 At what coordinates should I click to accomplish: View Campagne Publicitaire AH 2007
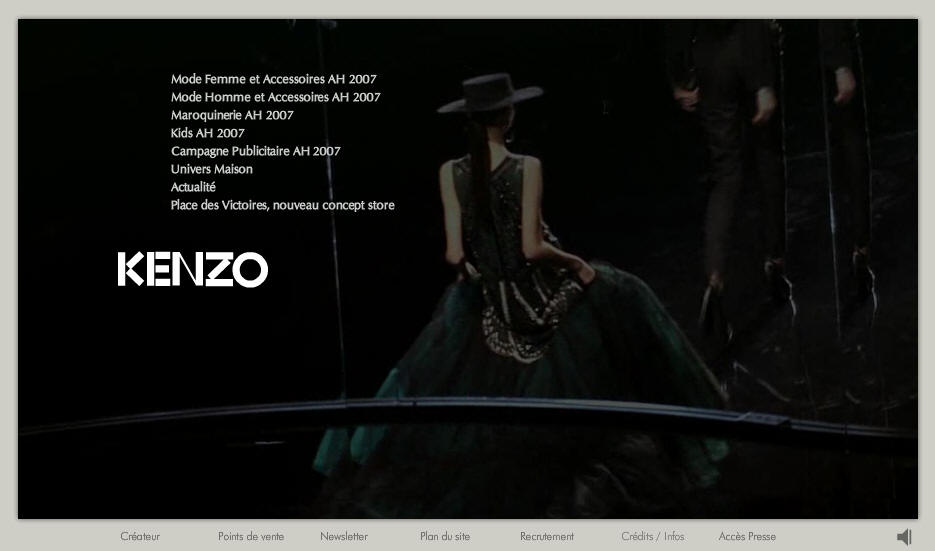click(256, 151)
